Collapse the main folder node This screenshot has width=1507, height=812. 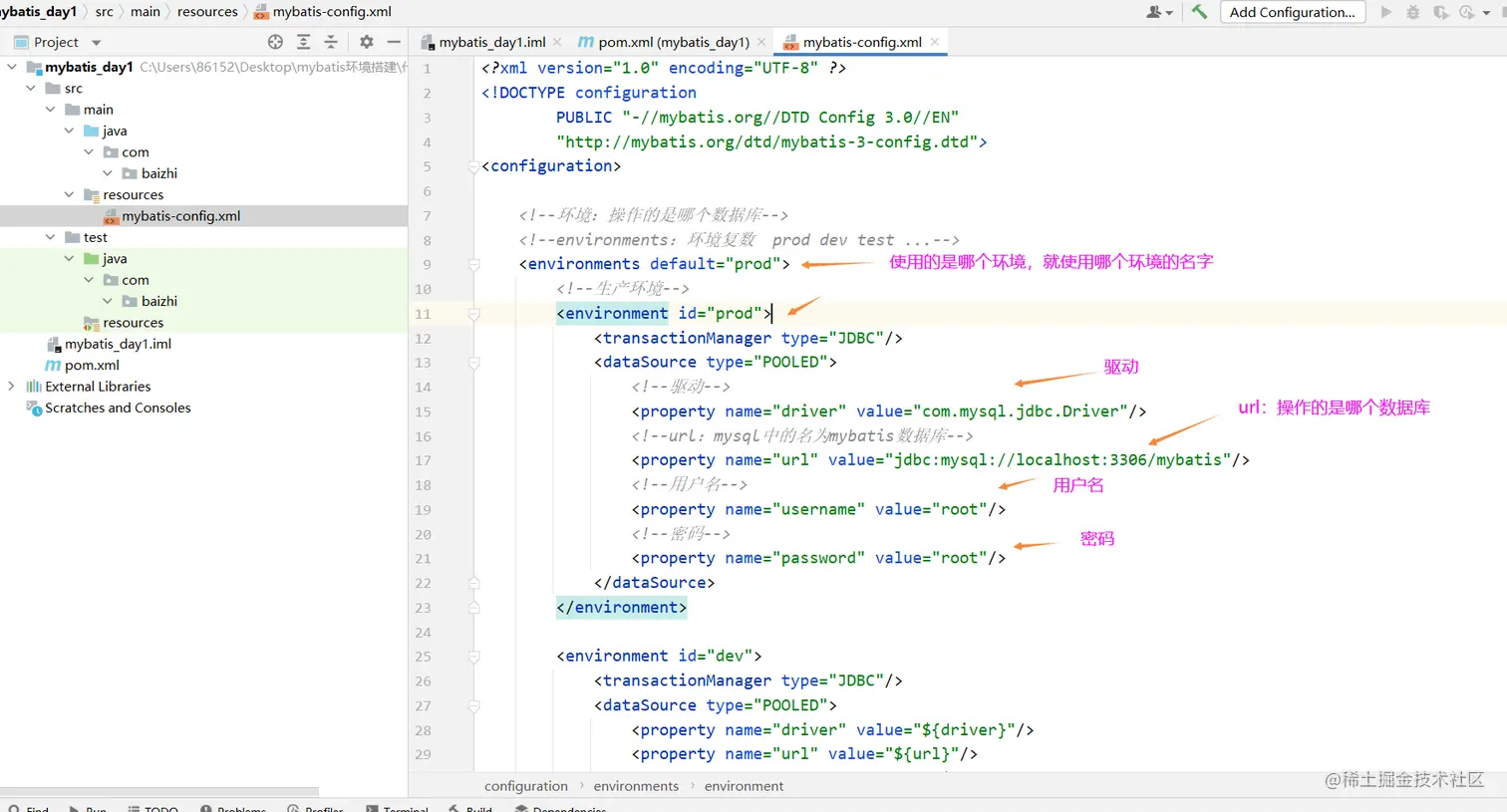pos(50,110)
